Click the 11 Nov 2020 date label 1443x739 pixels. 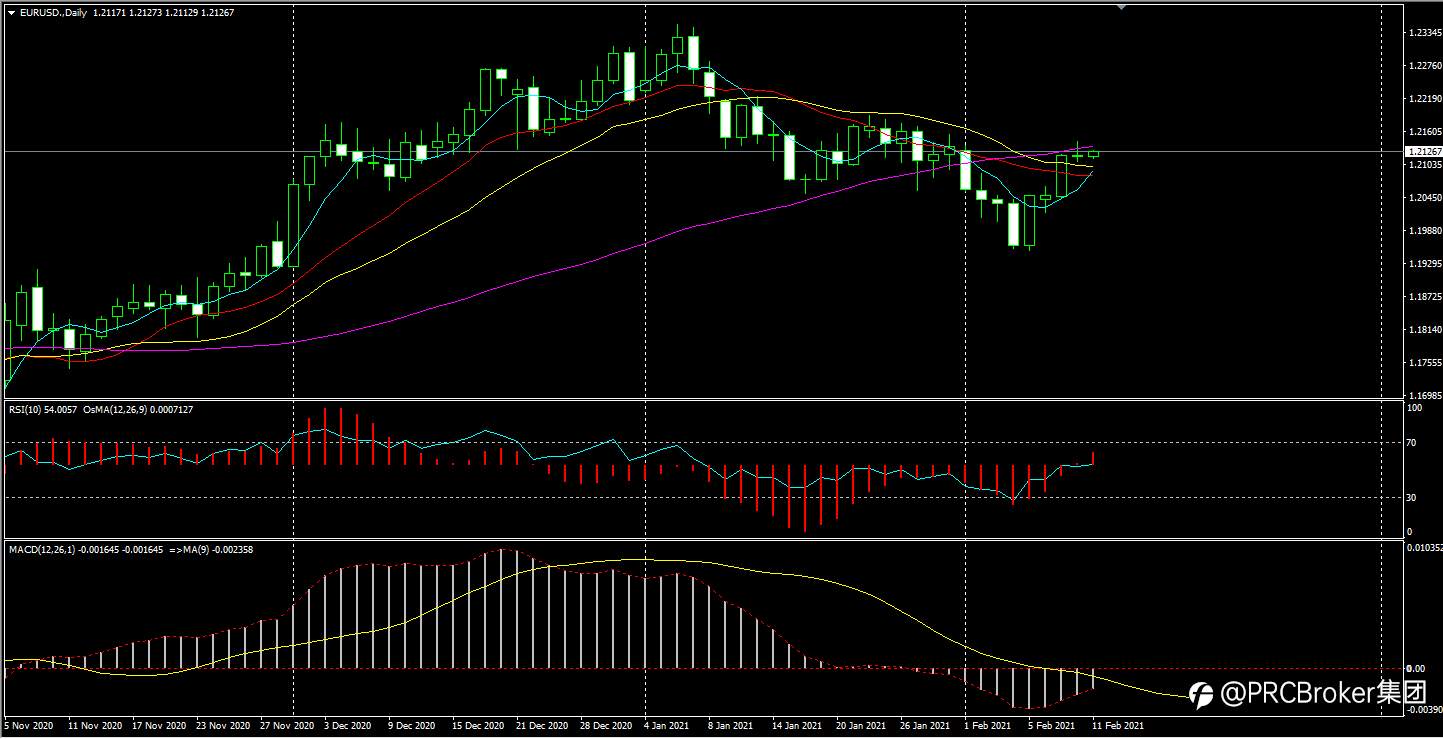tap(95, 725)
